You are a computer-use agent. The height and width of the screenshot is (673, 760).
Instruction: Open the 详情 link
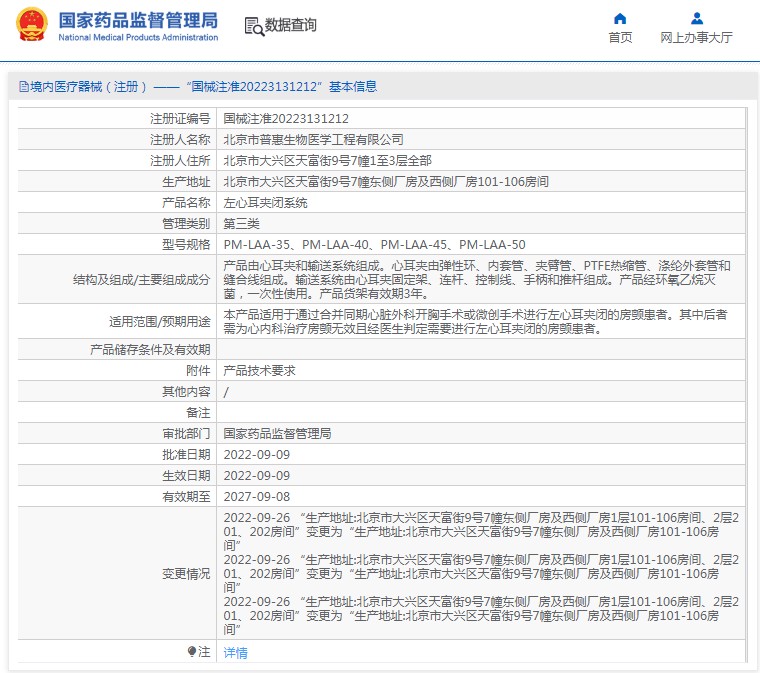tap(235, 653)
